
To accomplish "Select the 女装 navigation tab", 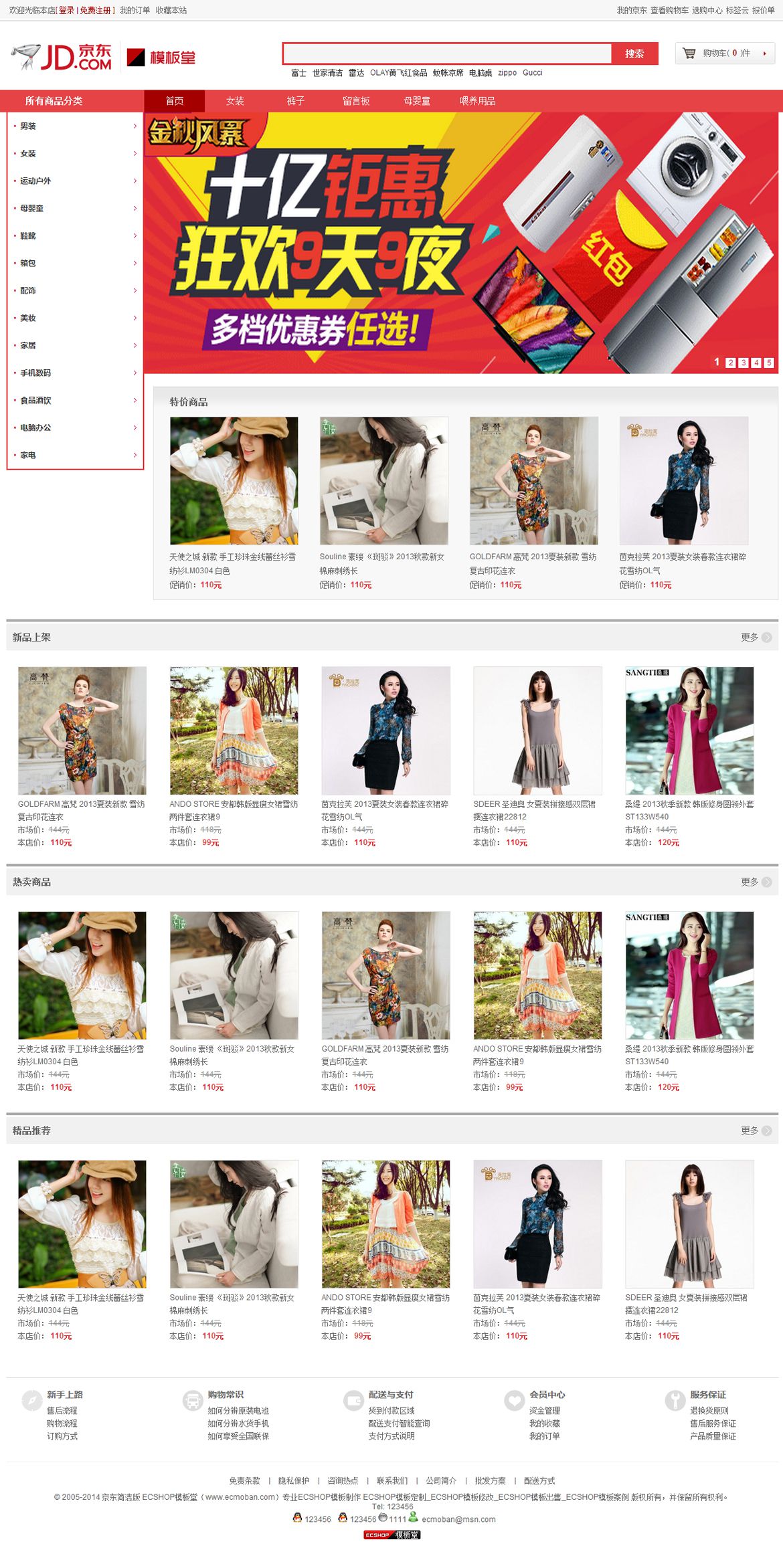I will [235, 101].
